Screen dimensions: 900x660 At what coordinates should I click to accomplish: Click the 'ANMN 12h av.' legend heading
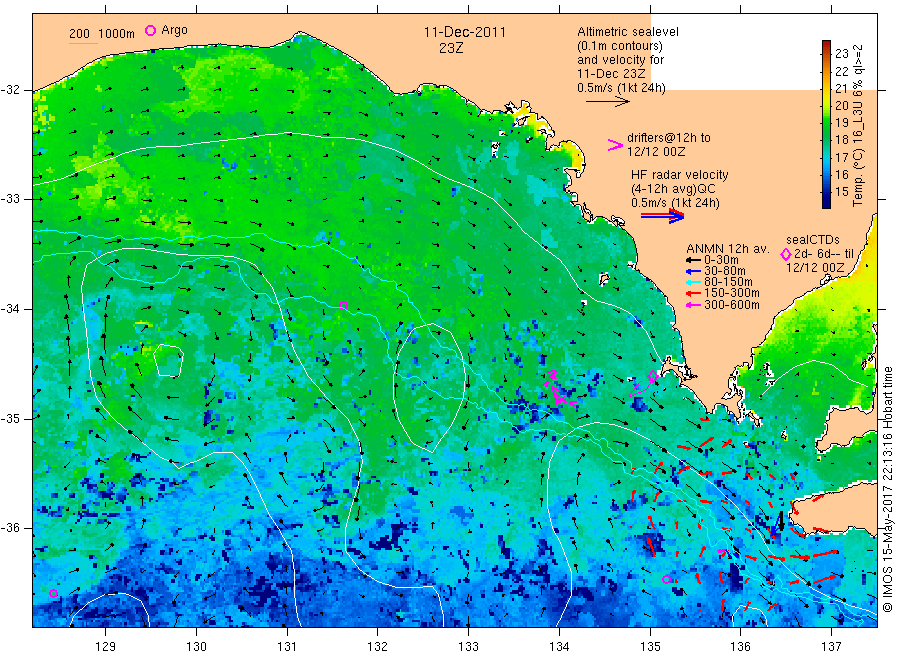(727, 249)
